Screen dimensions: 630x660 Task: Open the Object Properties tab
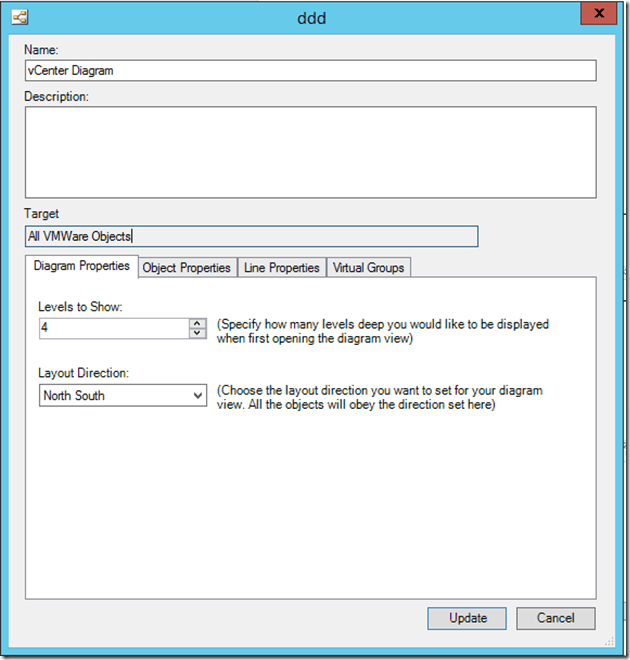click(x=187, y=268)
